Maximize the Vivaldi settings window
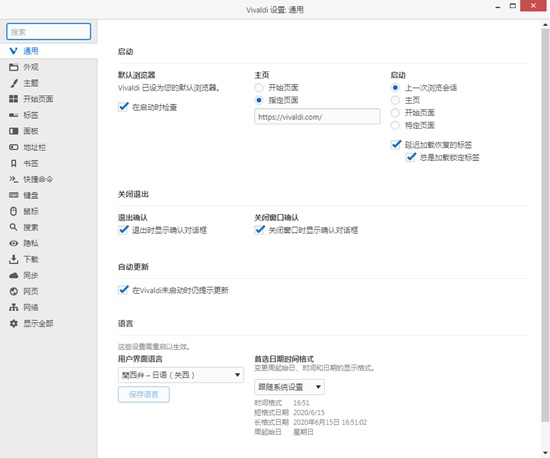 (x=512, y=6)
